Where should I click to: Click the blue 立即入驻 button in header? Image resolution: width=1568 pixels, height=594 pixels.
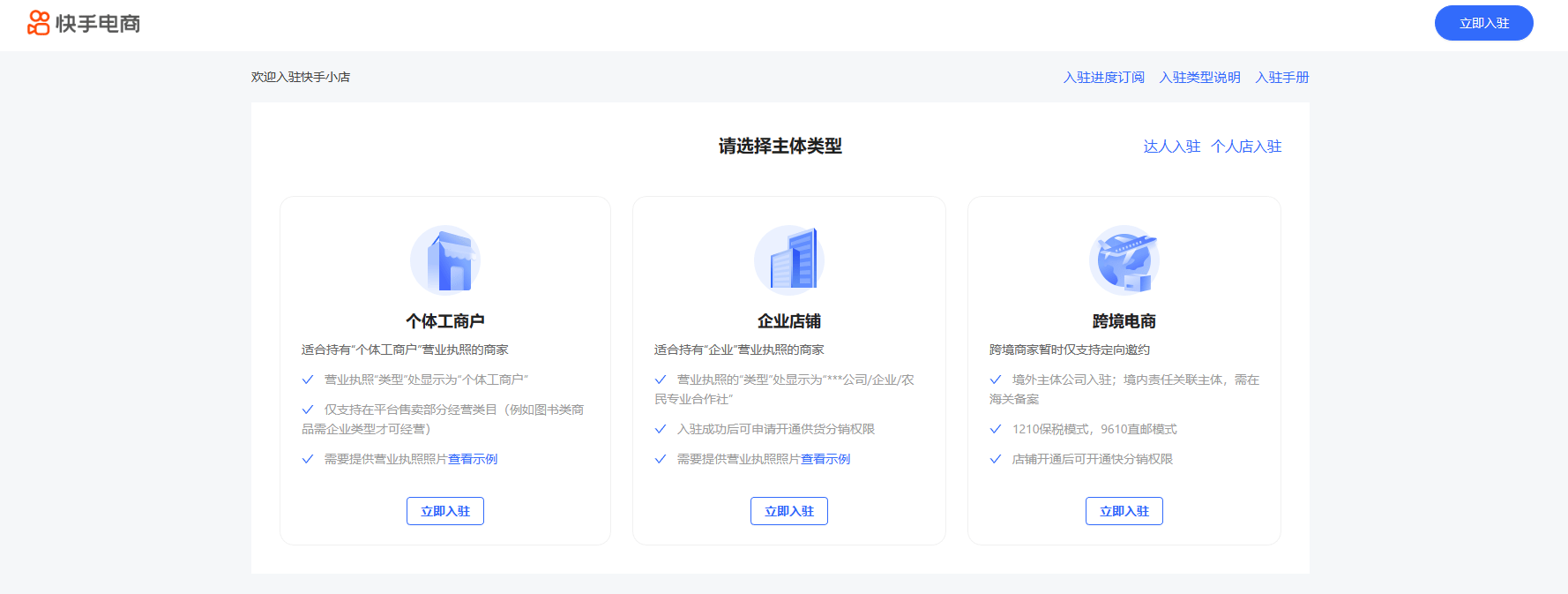coord(1483,23)
